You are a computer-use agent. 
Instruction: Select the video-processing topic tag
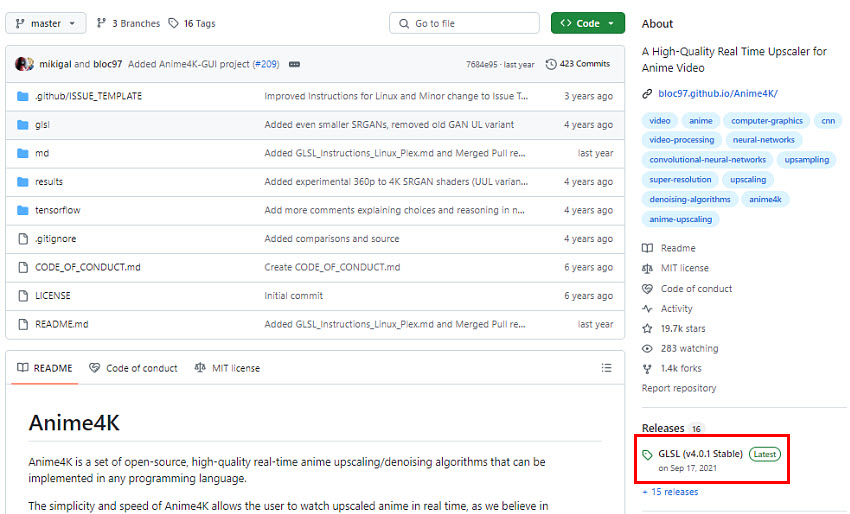pyautogui.click(x=682, y=140)
